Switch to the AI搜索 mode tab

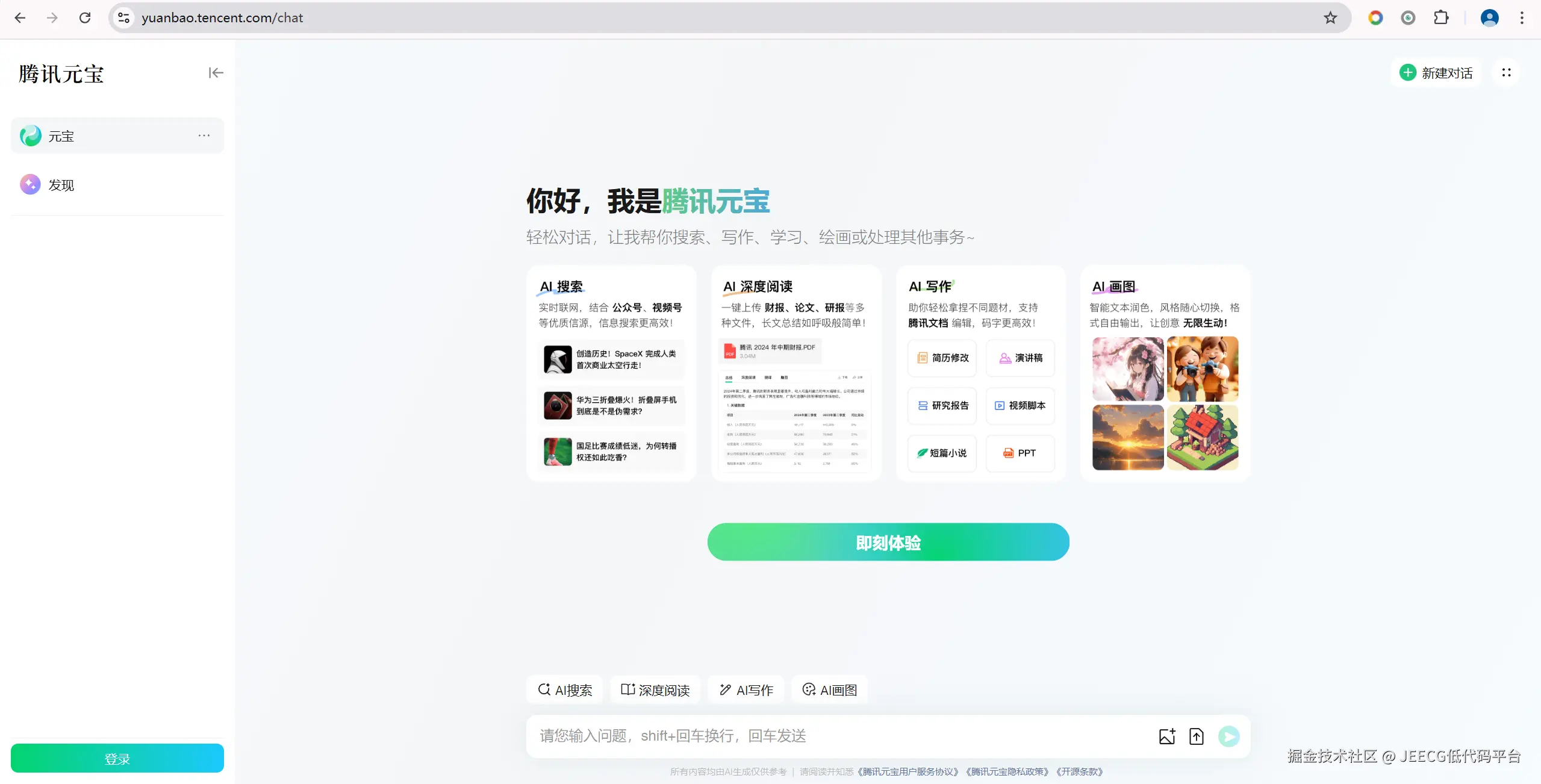point(565,690)
